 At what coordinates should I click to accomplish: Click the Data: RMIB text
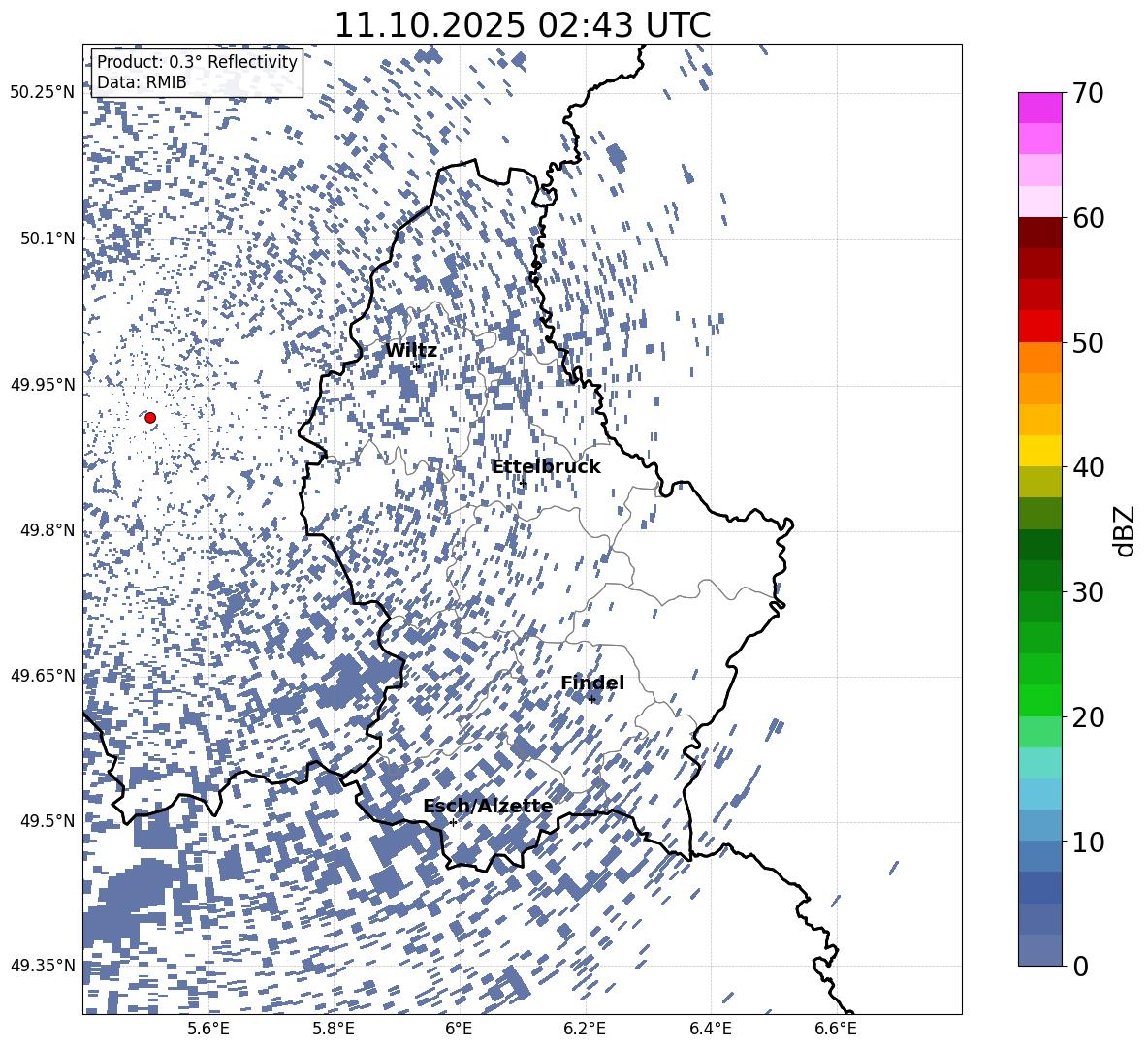pyautogui.click(x=142, y=82)
